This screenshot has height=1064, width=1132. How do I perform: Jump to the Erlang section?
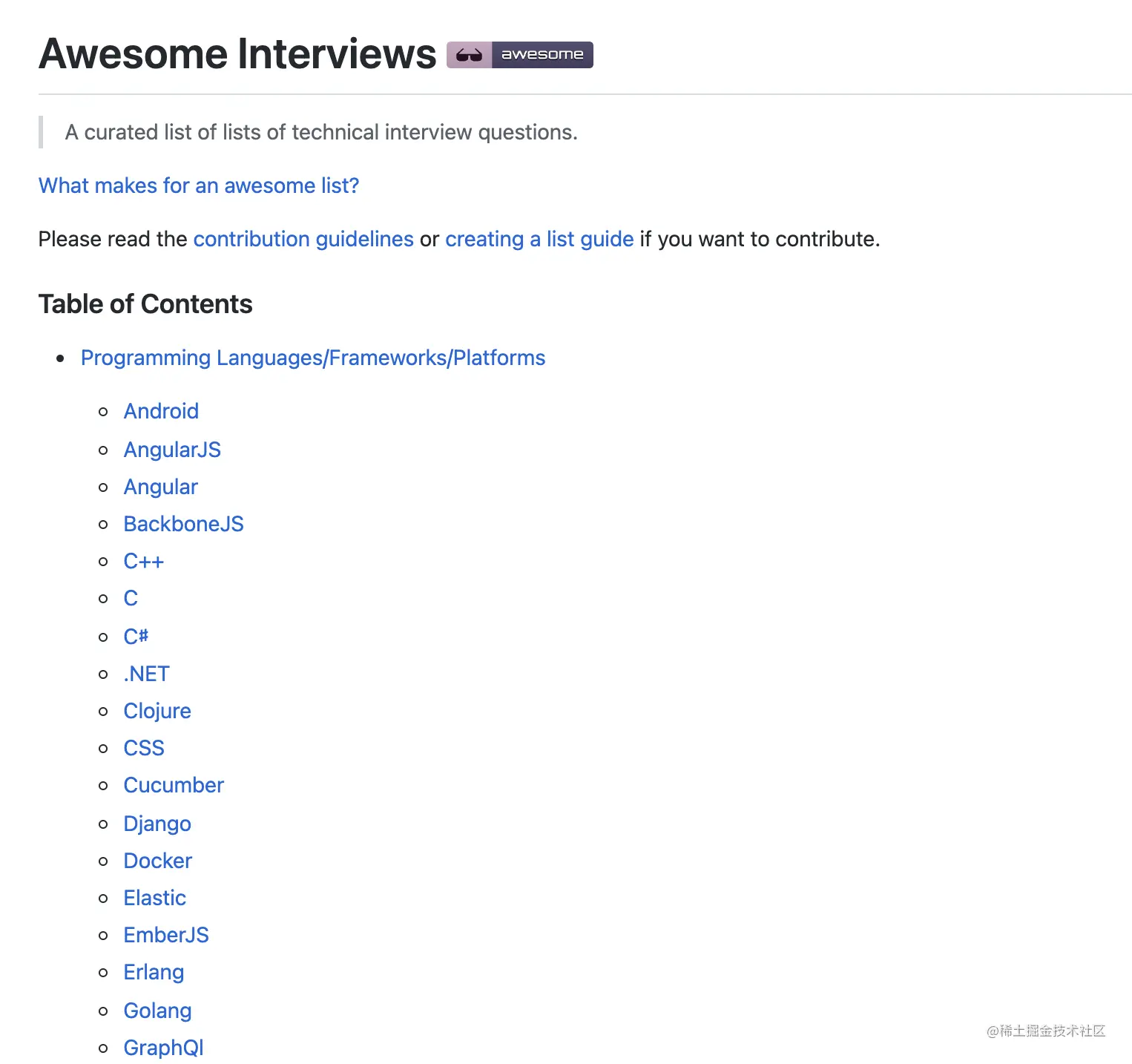pyautogui.click(x=154, y=972)
